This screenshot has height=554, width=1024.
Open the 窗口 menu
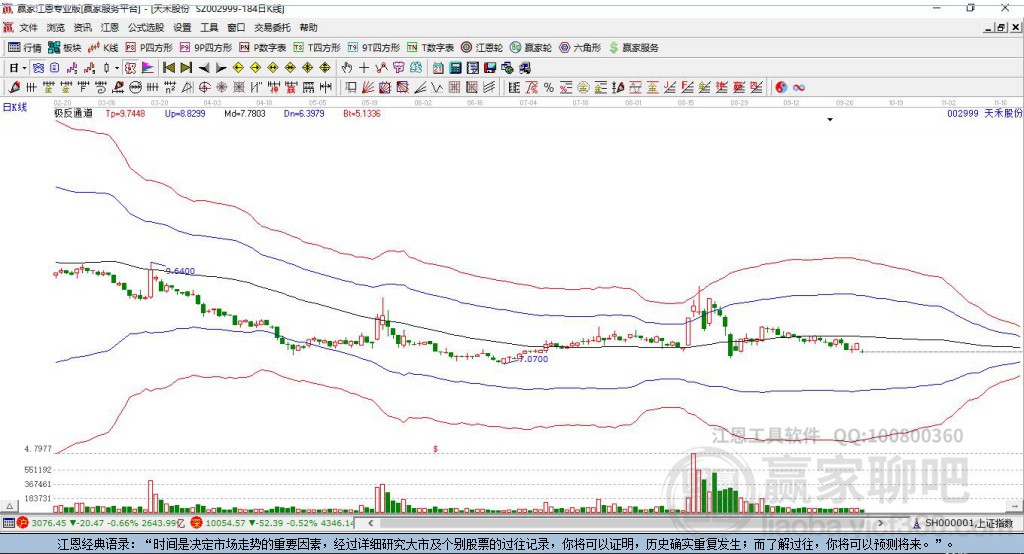[x=236, y=27]
